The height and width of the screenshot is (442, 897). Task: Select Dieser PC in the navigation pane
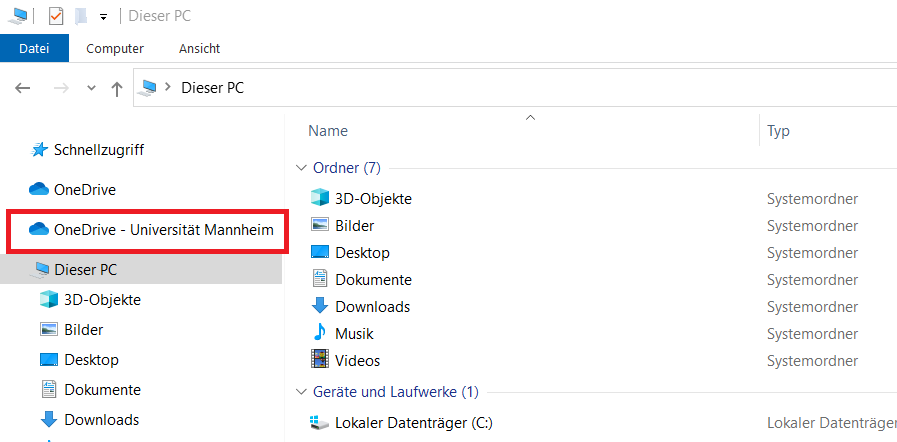(85, 269)
